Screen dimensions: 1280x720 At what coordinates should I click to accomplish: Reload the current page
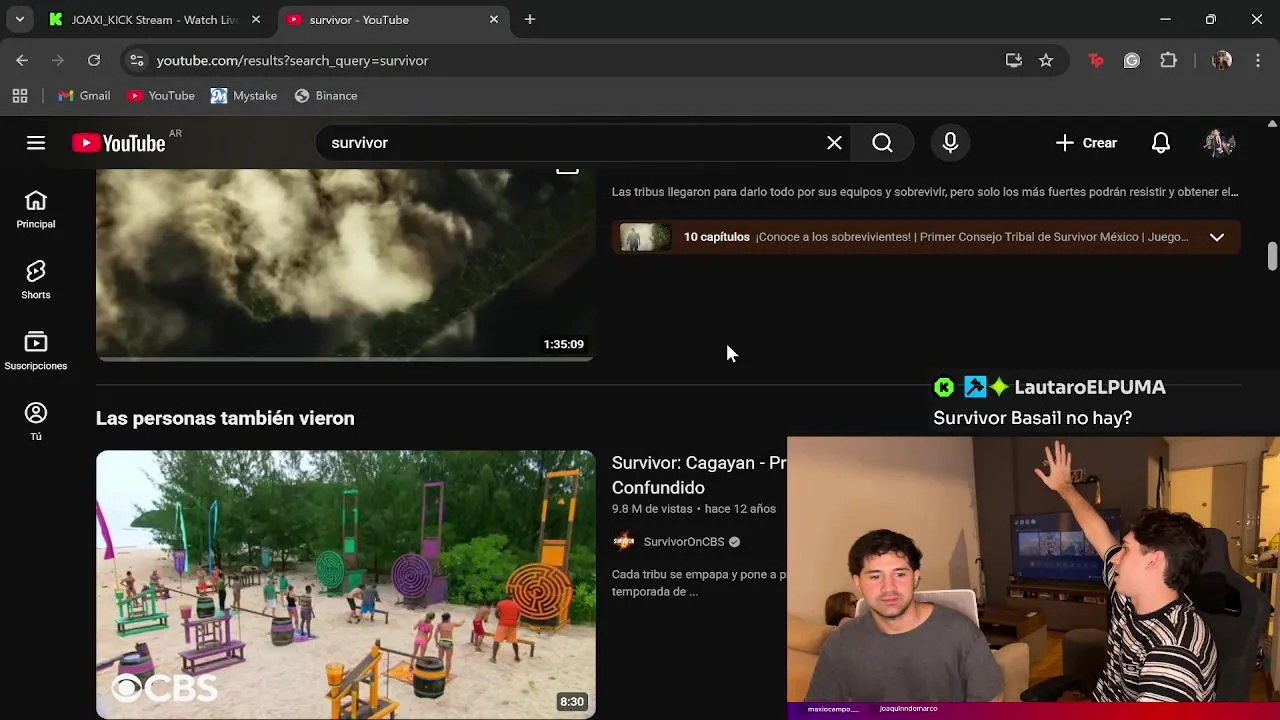click(x=94, y=61)
